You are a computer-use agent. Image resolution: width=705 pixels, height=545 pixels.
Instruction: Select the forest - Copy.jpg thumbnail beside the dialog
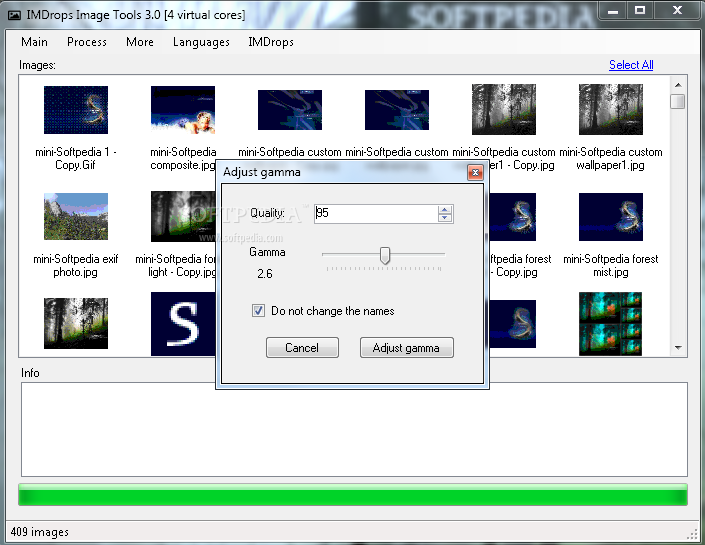pos(513,217)
